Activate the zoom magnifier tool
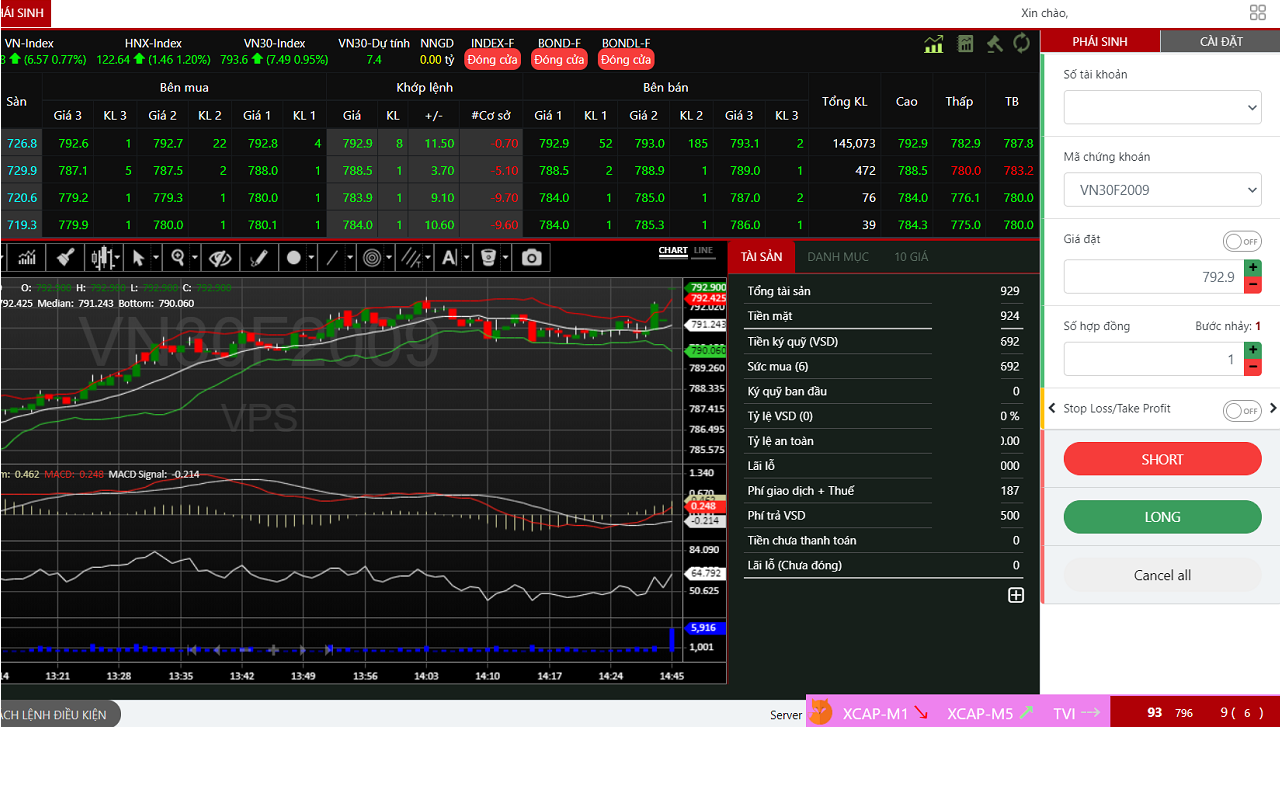The height and width of the screenshot is (800, 1280). coord(178,258)
